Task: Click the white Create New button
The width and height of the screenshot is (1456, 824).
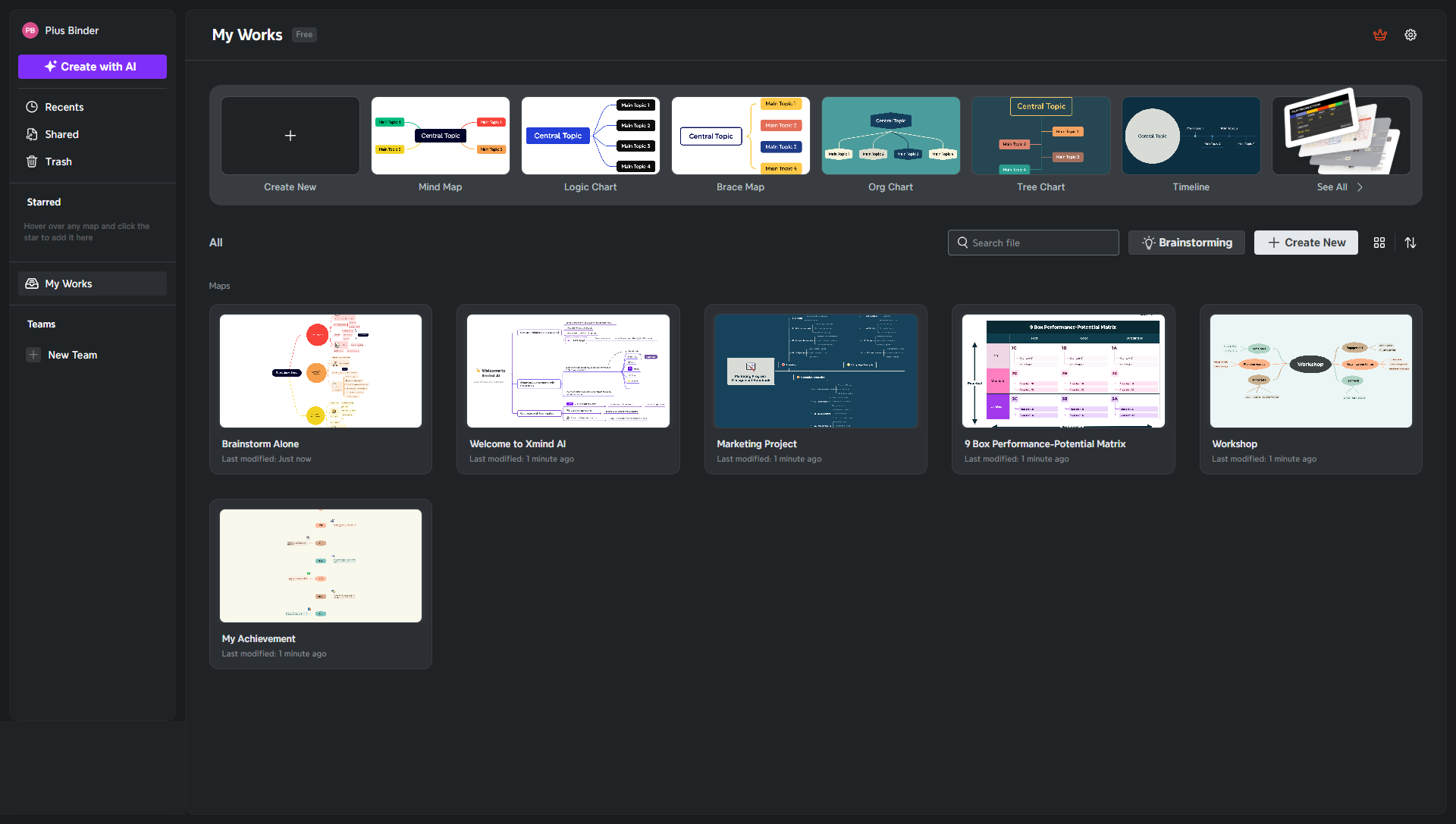Action: coord(1305,243)
